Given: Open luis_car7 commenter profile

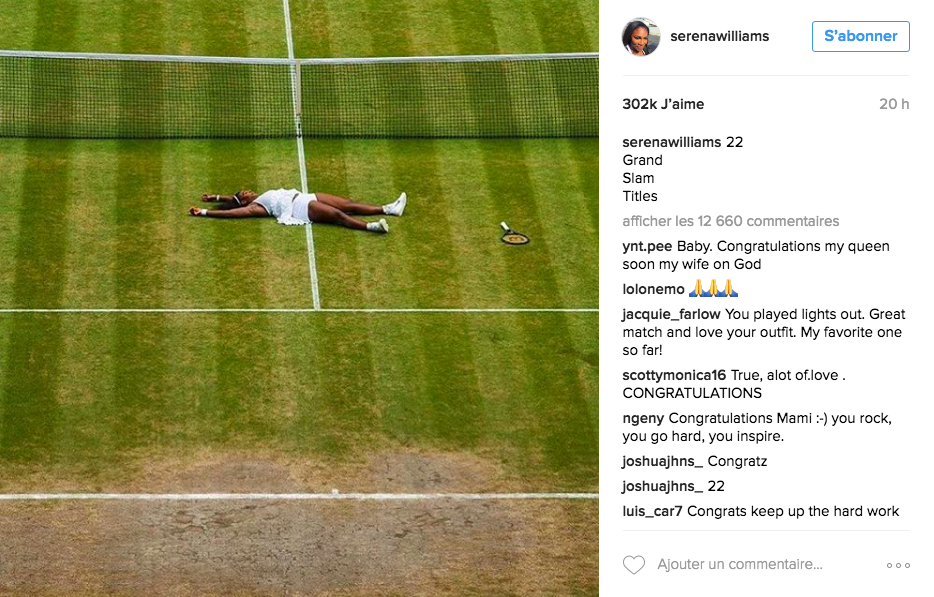Looking at the screenshot, I should tap(652, 511).
